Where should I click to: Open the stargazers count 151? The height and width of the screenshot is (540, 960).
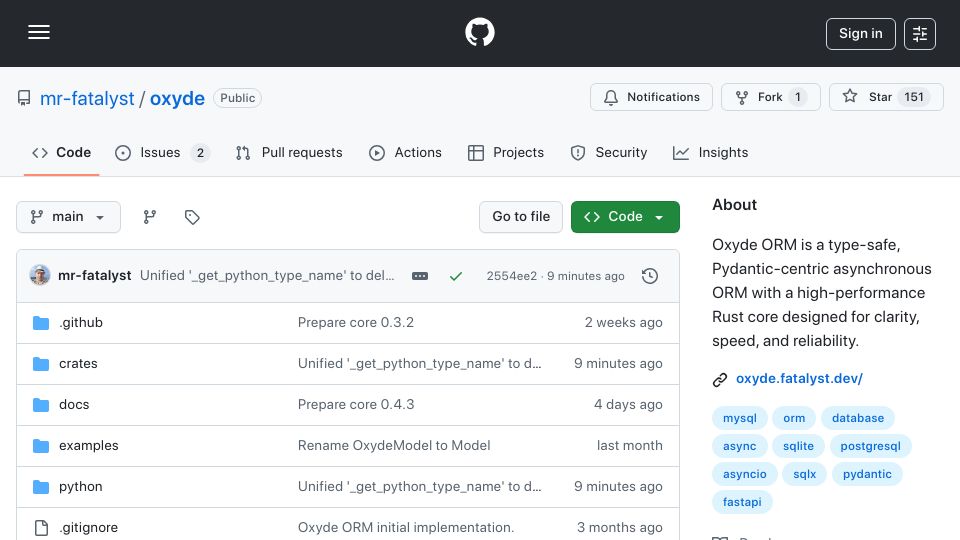tap(913, 97)
